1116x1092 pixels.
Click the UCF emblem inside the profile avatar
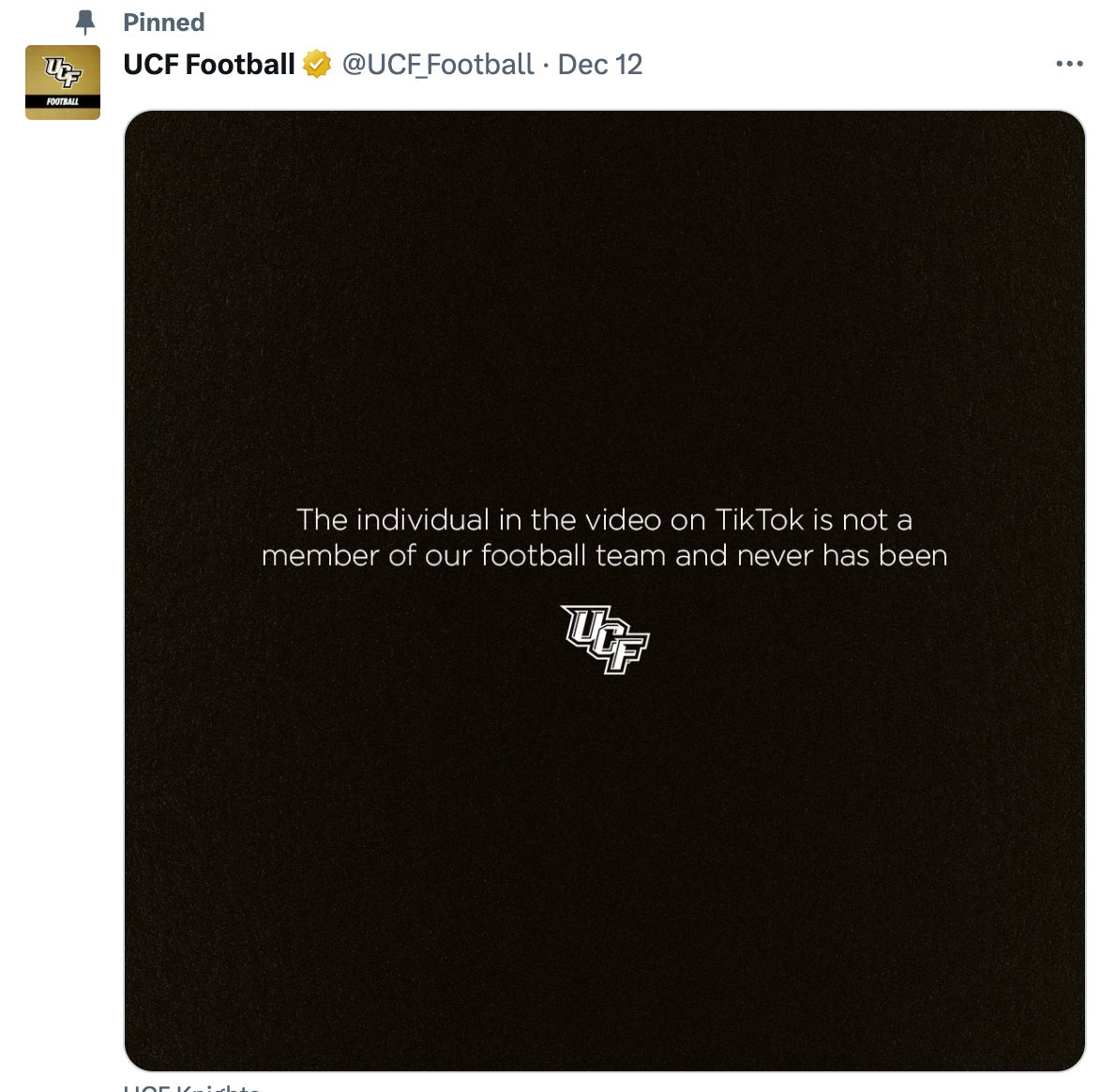(x=62, y=72)
